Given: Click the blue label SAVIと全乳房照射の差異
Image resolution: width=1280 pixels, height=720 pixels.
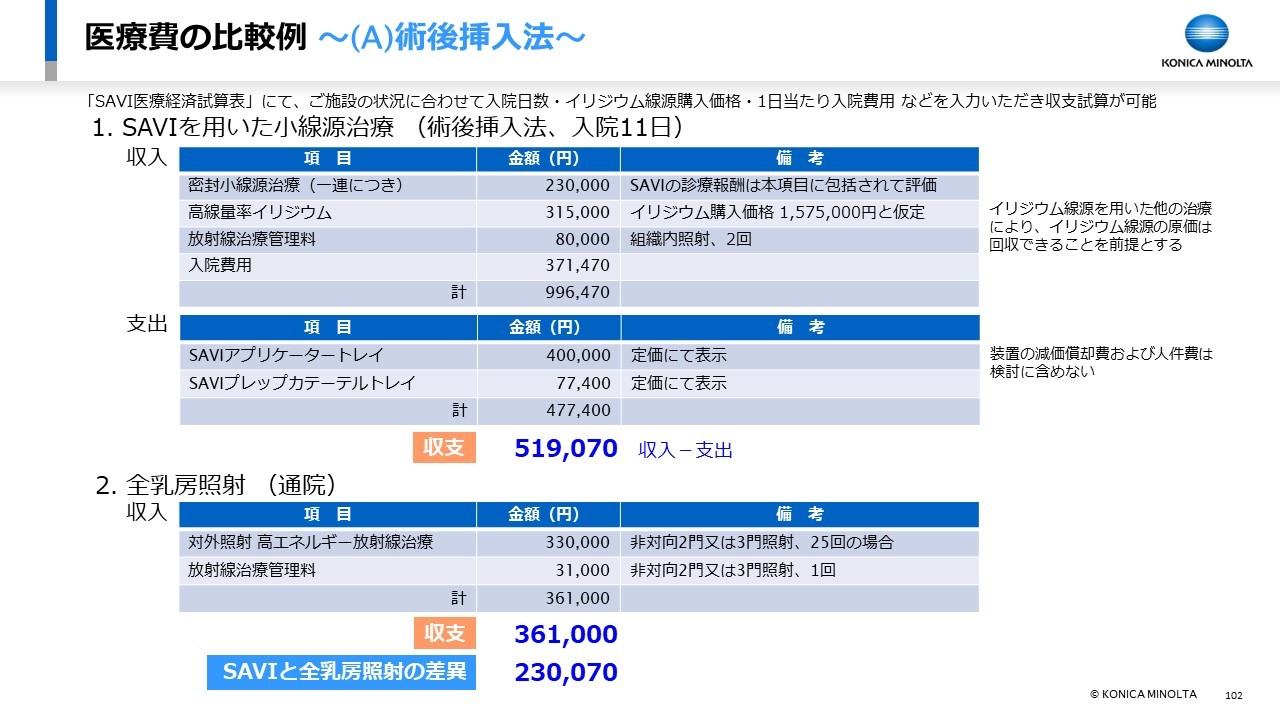Looking at the screenshot, I should pyautogui.click(x=342, y=672).
